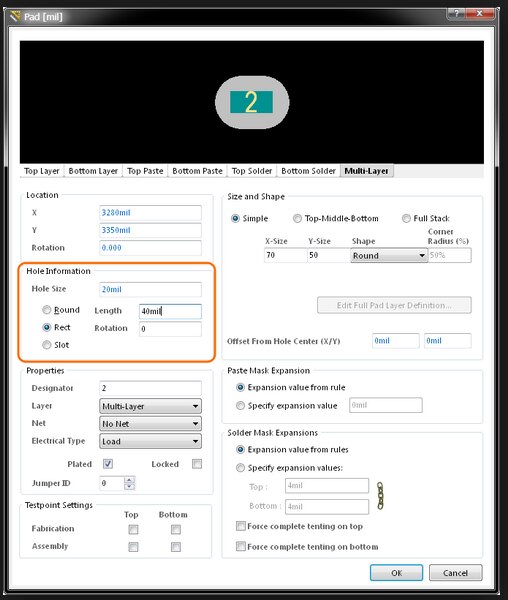Click the OK button

coord(396,573)
